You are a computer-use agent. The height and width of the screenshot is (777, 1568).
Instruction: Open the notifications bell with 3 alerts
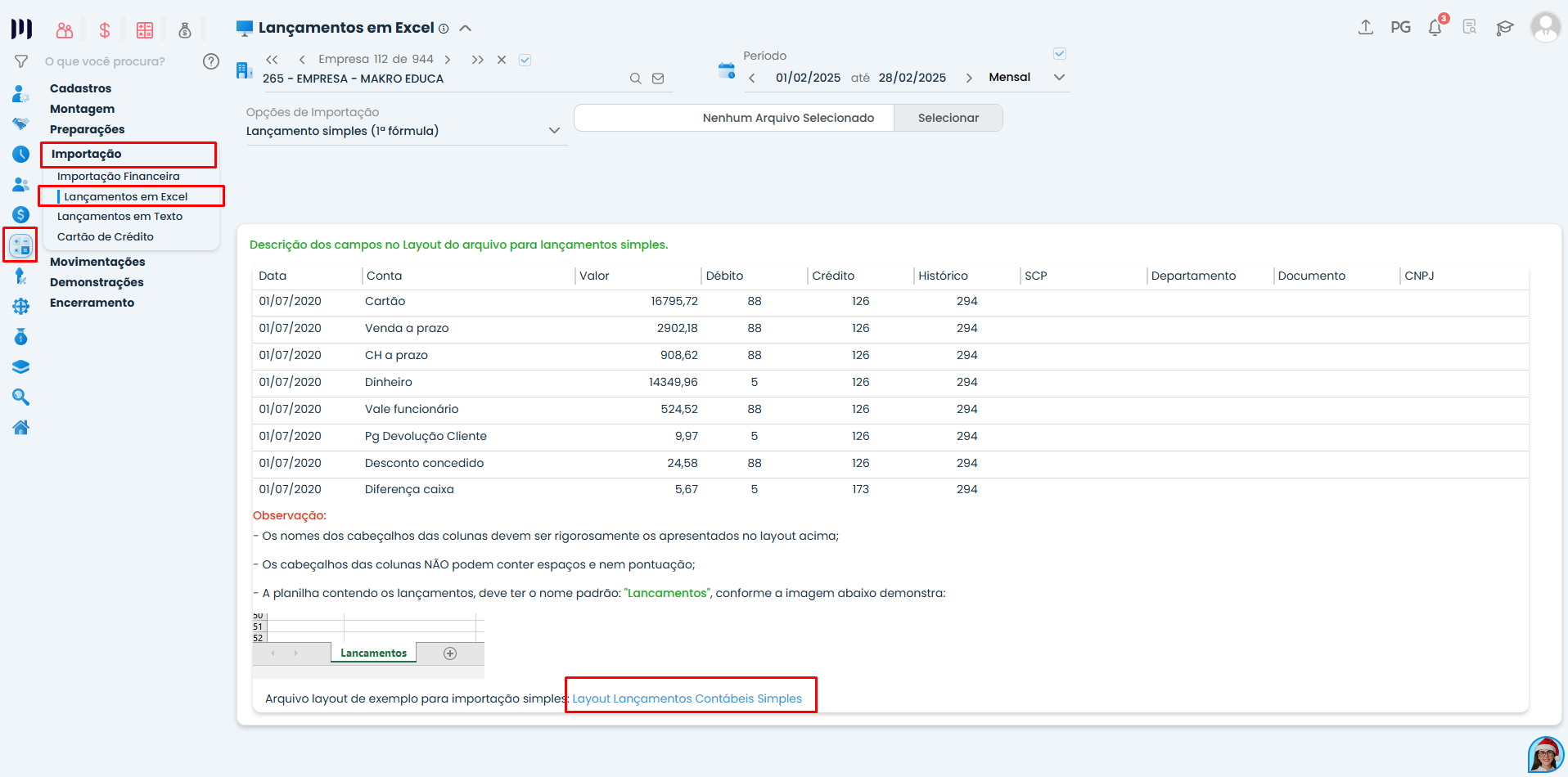[1435, 27]
